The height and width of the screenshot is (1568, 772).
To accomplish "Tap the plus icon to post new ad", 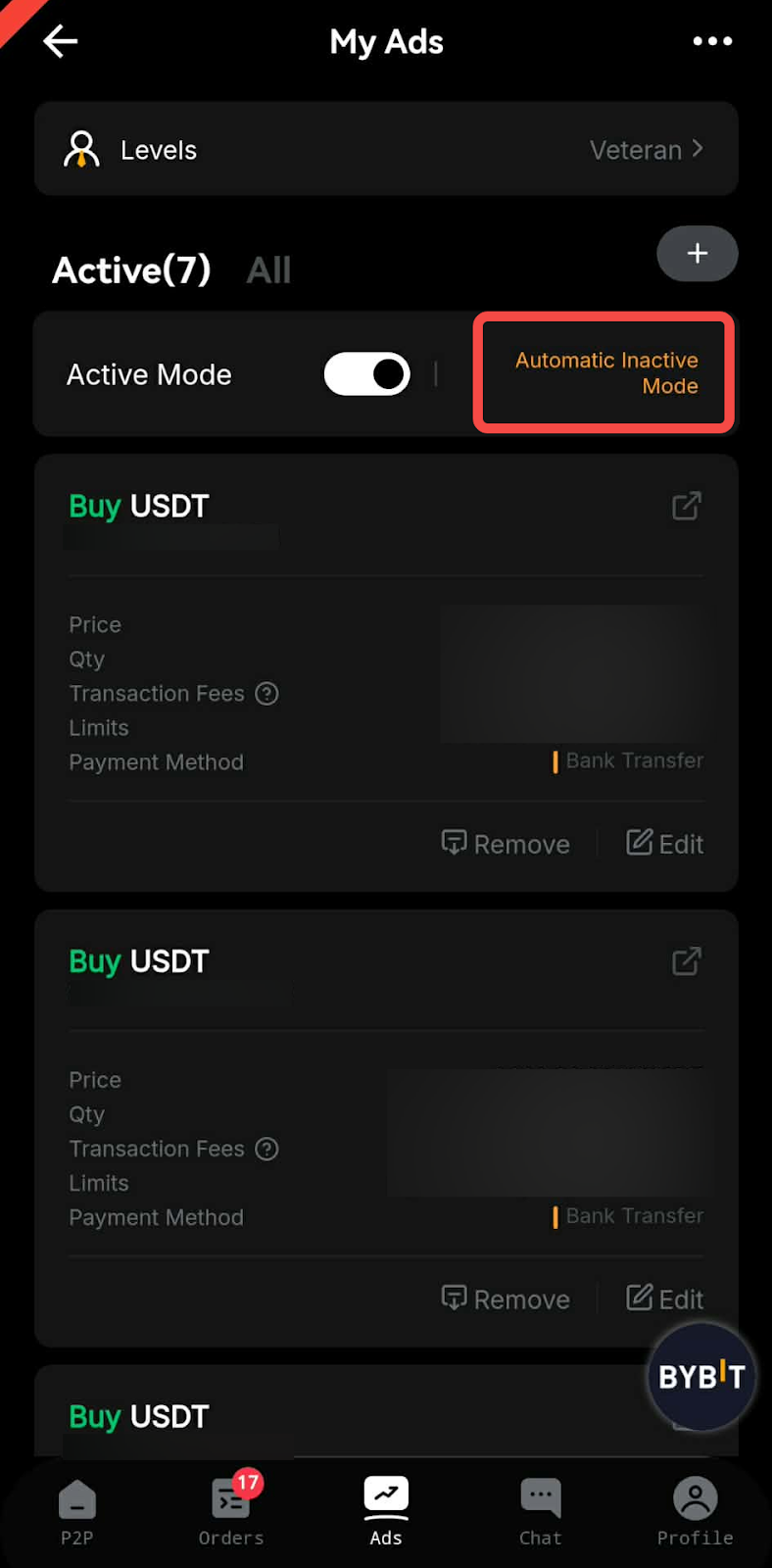I will (x=697, y=254).
